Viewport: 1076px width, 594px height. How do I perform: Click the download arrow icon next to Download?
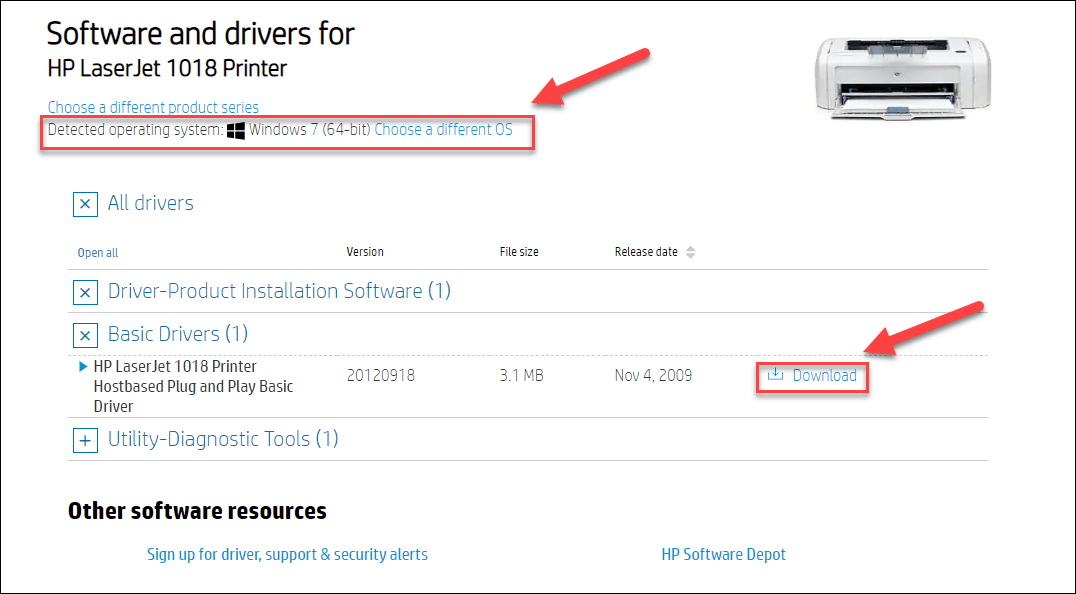pos(778,375)
